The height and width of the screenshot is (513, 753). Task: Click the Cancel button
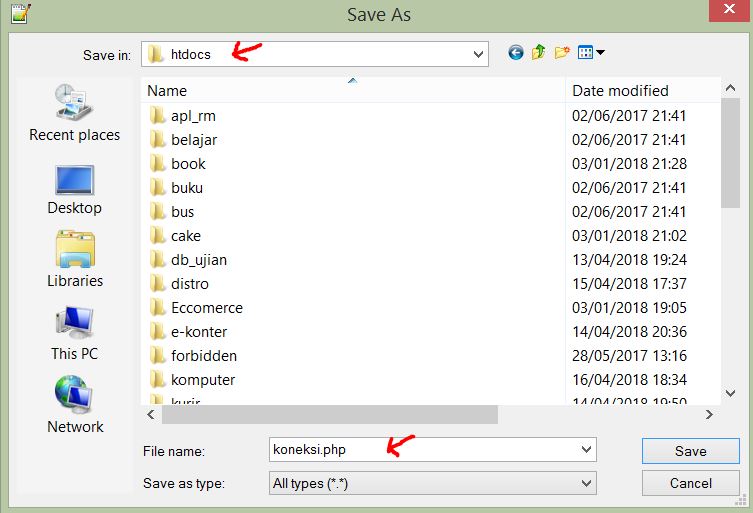(x=691, y=483)
